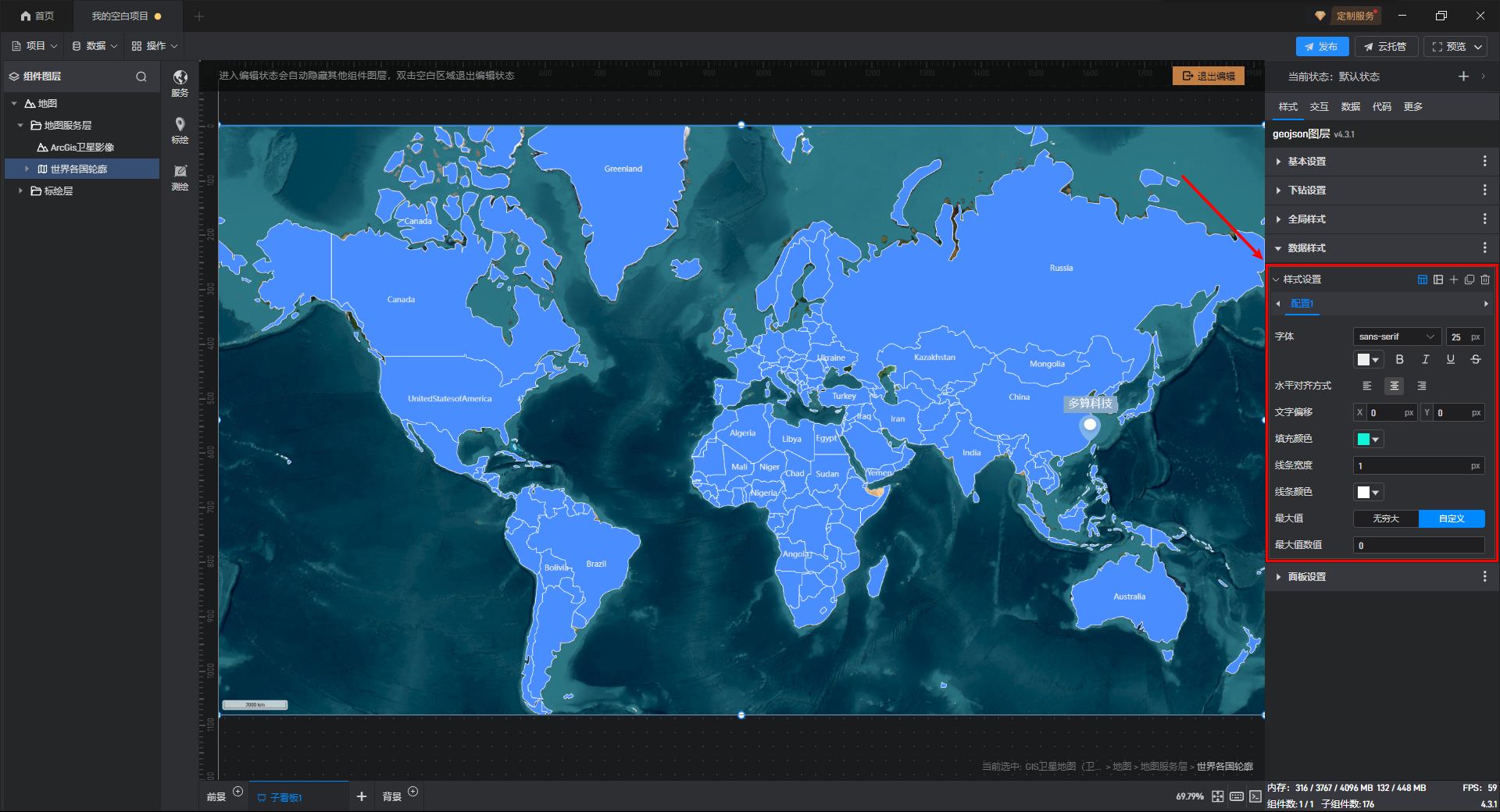Open the three-dot menu for 基本设置
Screen dimensions: 1500x812
click(x=1484, y=161)
